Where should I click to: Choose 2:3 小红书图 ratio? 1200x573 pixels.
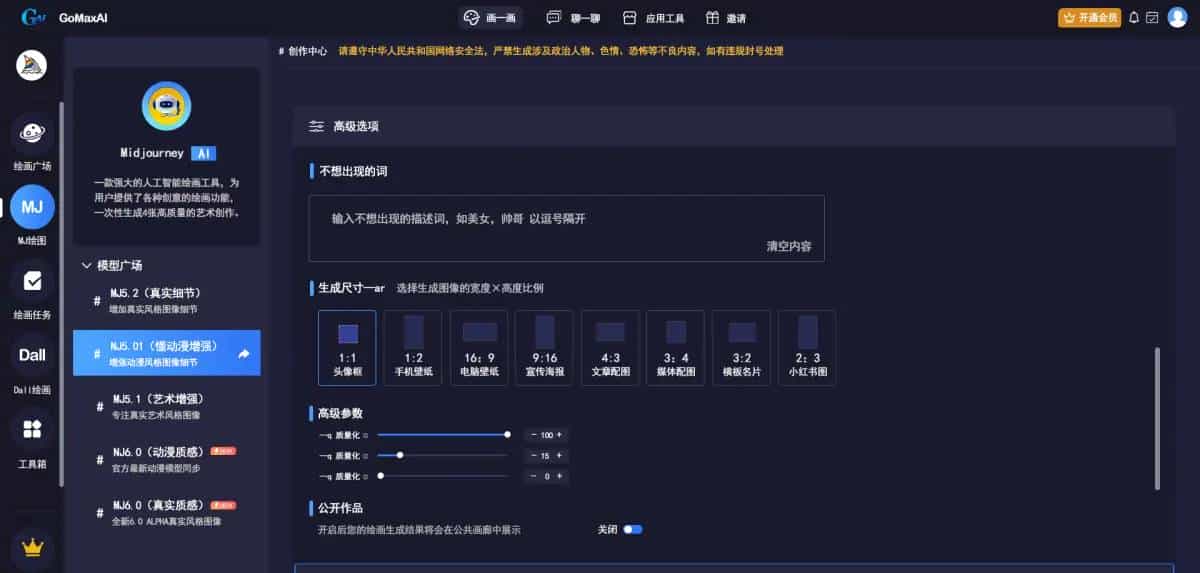pos(807,348)
